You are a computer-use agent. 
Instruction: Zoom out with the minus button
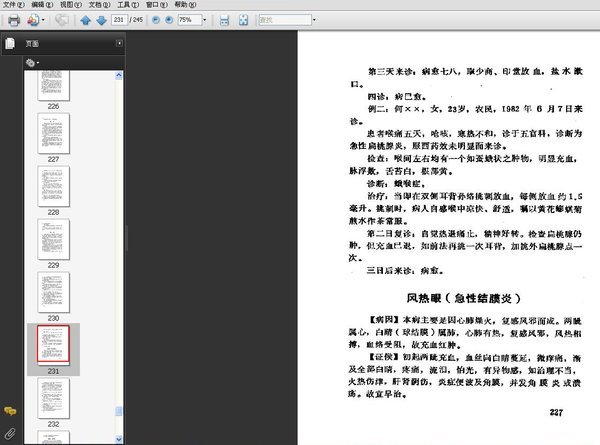(156, 20)
